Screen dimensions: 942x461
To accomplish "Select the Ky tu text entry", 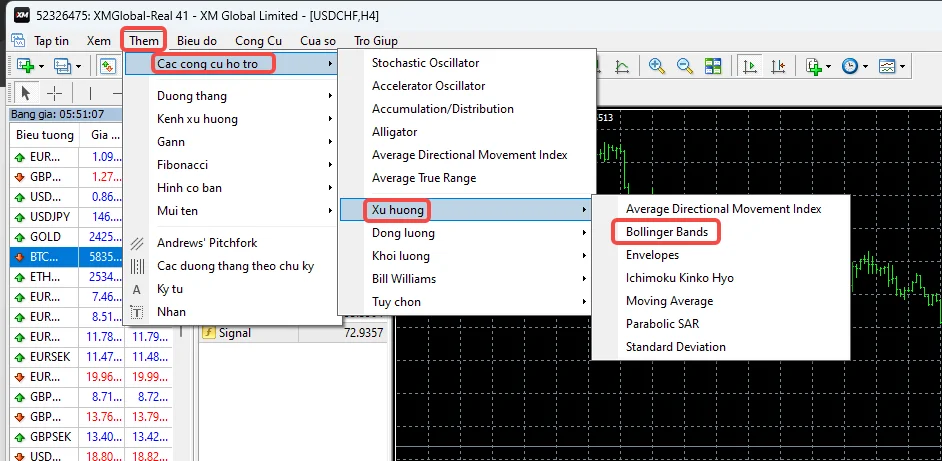I will [231, 289].
